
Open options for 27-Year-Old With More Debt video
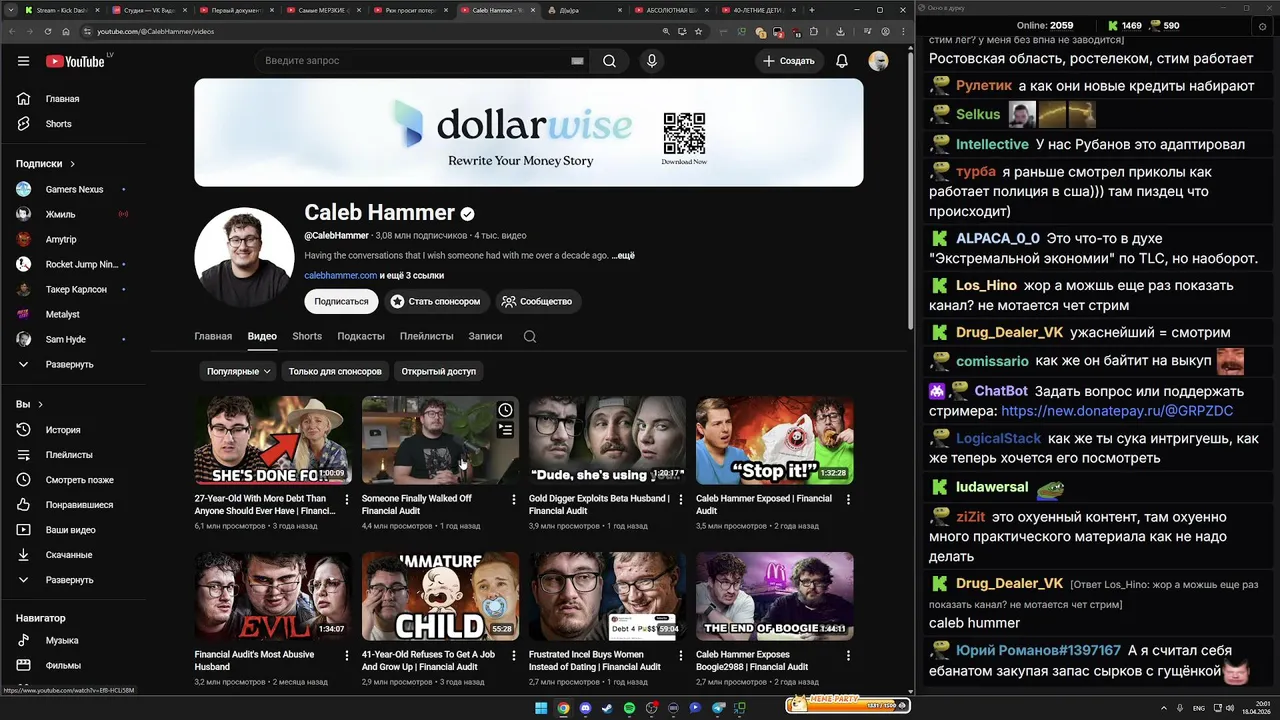click(347, 499)
